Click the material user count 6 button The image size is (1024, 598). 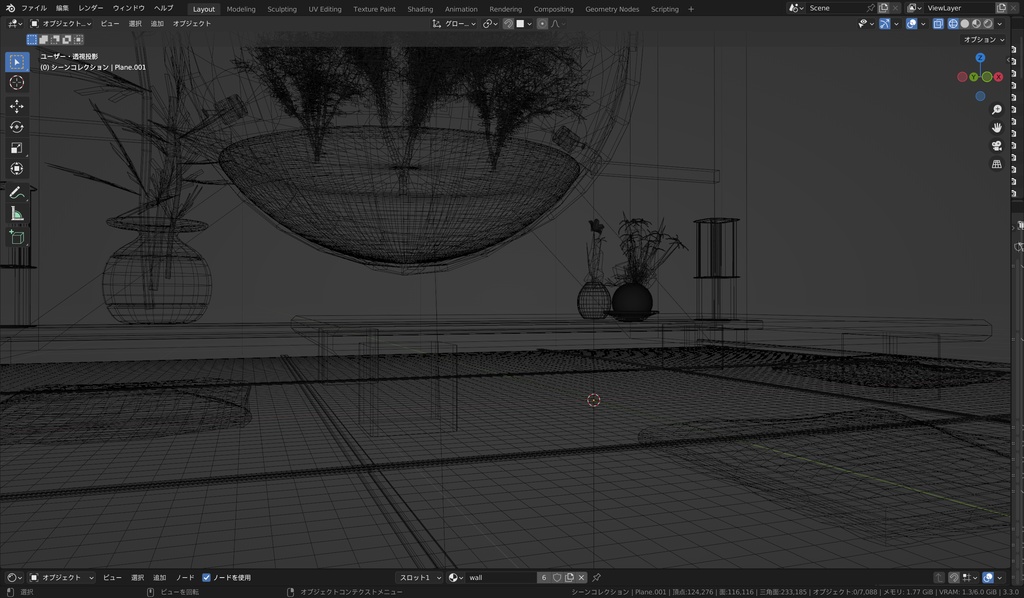[543, 578]
